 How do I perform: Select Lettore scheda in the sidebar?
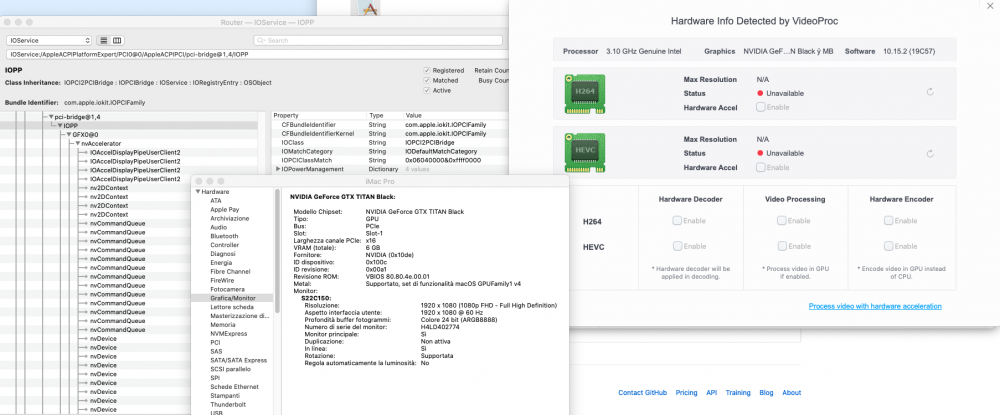[x=232, y=307]
